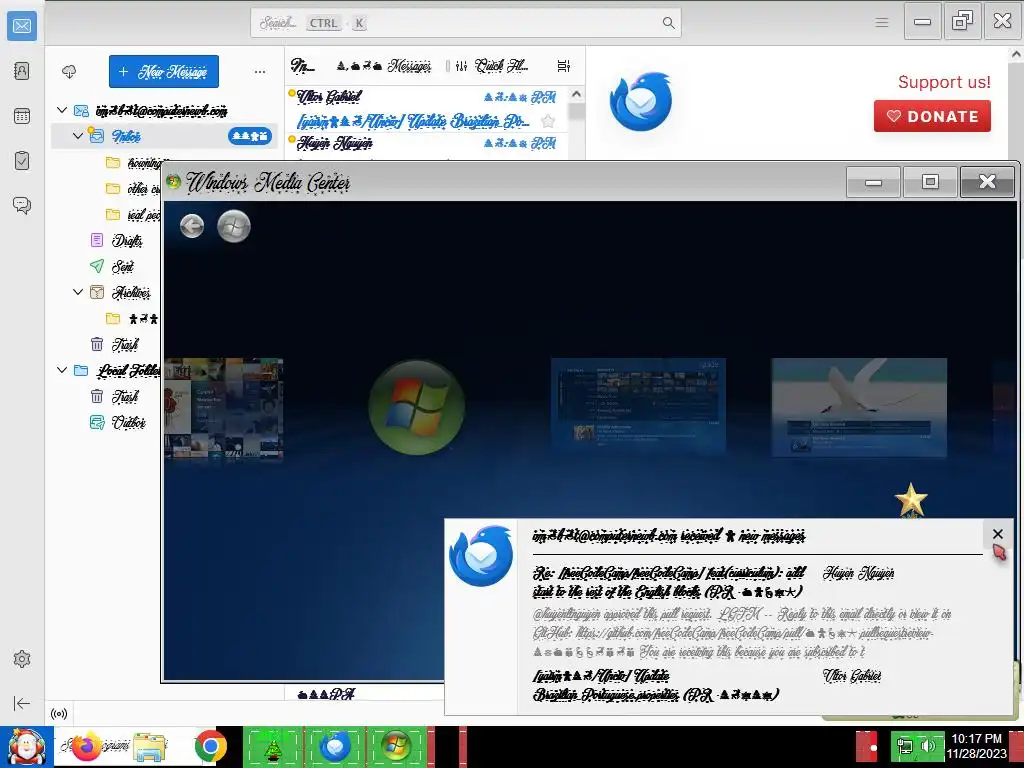The height and width of the screenshot is (768, 1024).
Task: Open Google Chrome from the taskbar
Action: (210, 746)
